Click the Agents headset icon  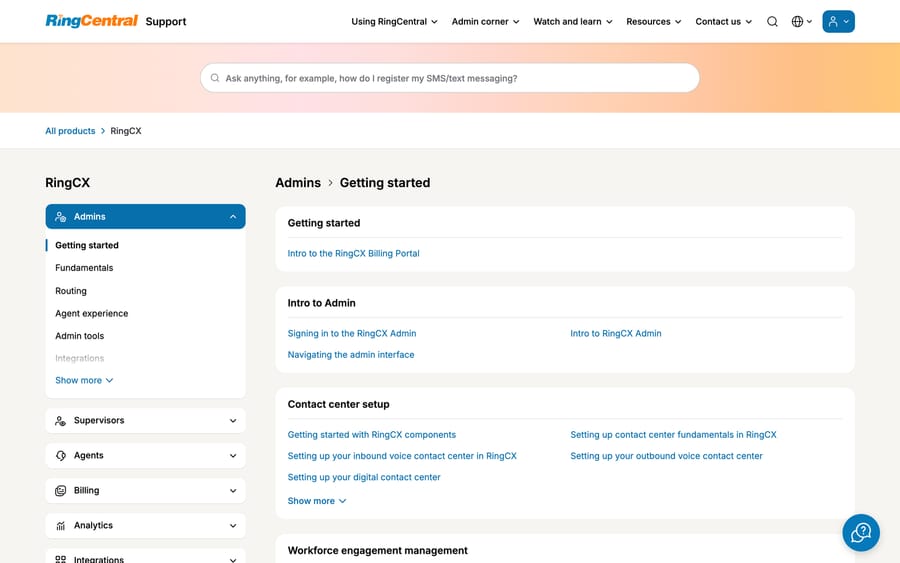click(x=60, y=456)
